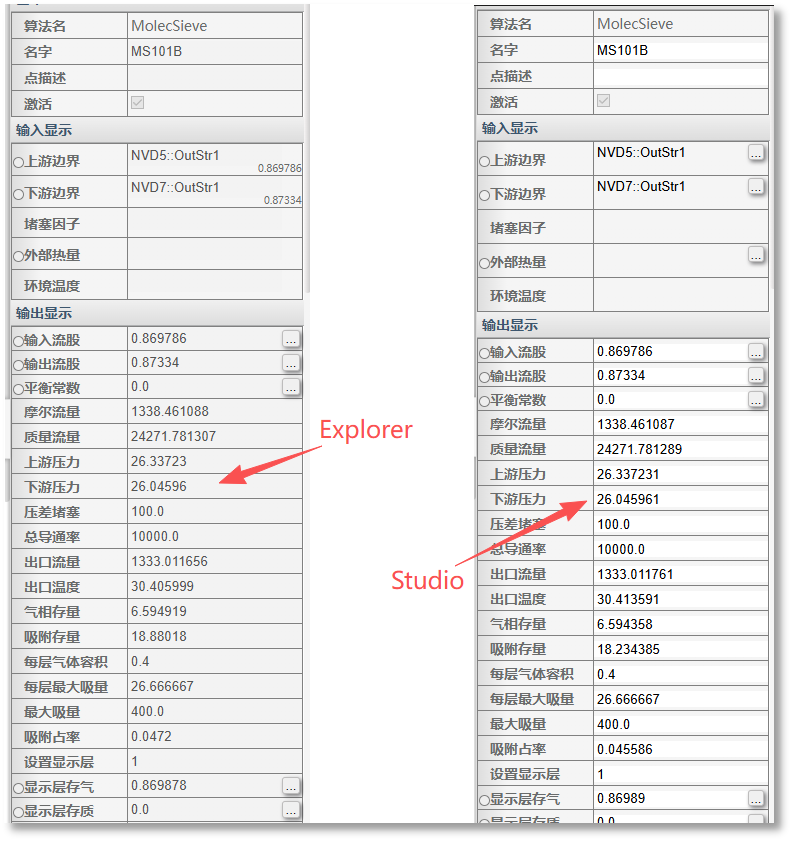
Task: Click ellipsis button for 输出流股 in Explorer panel
Action: point(291,363)
